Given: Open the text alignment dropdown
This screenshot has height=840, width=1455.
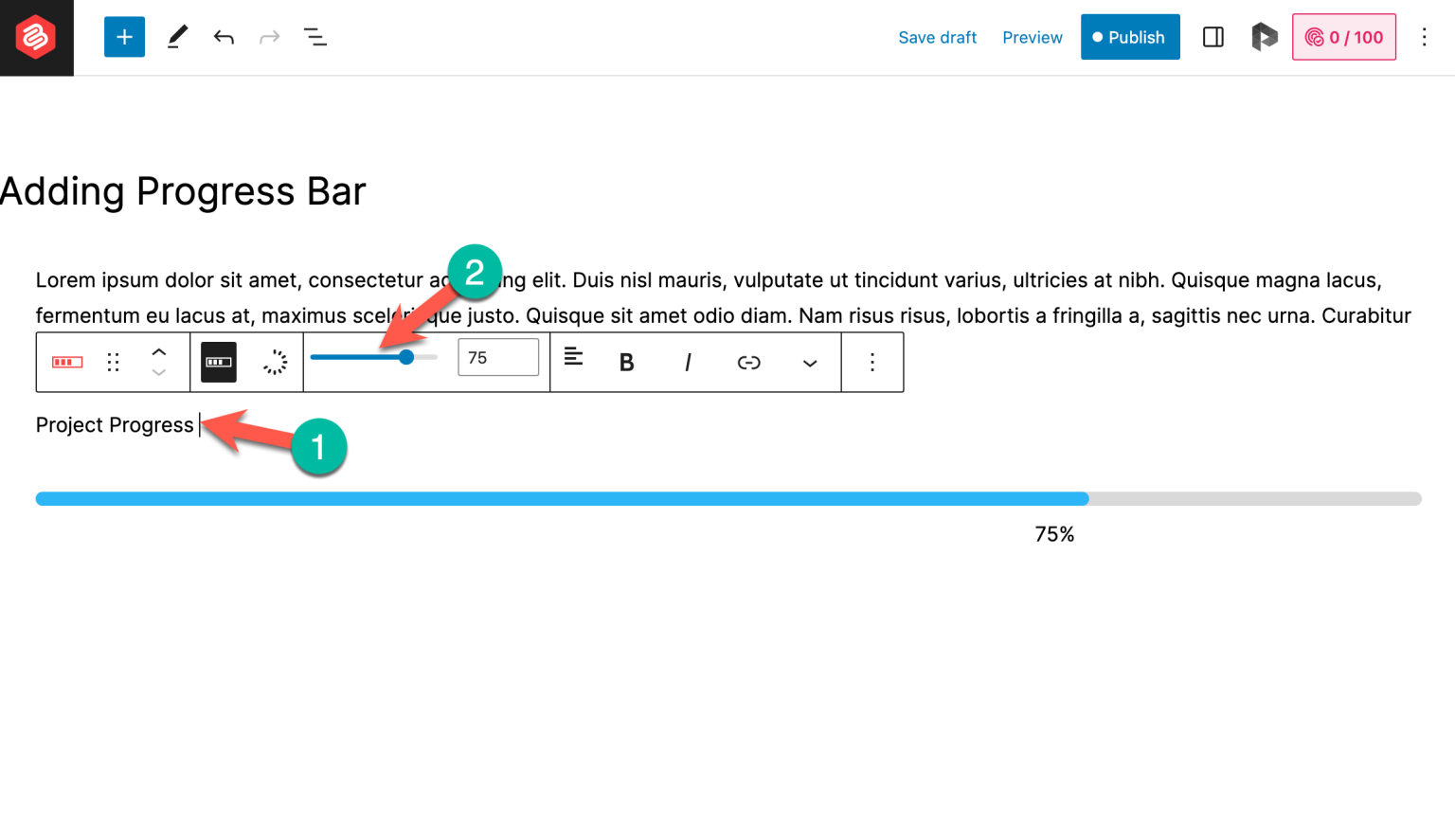Looking at the screenshot, I should pos(573,357).
